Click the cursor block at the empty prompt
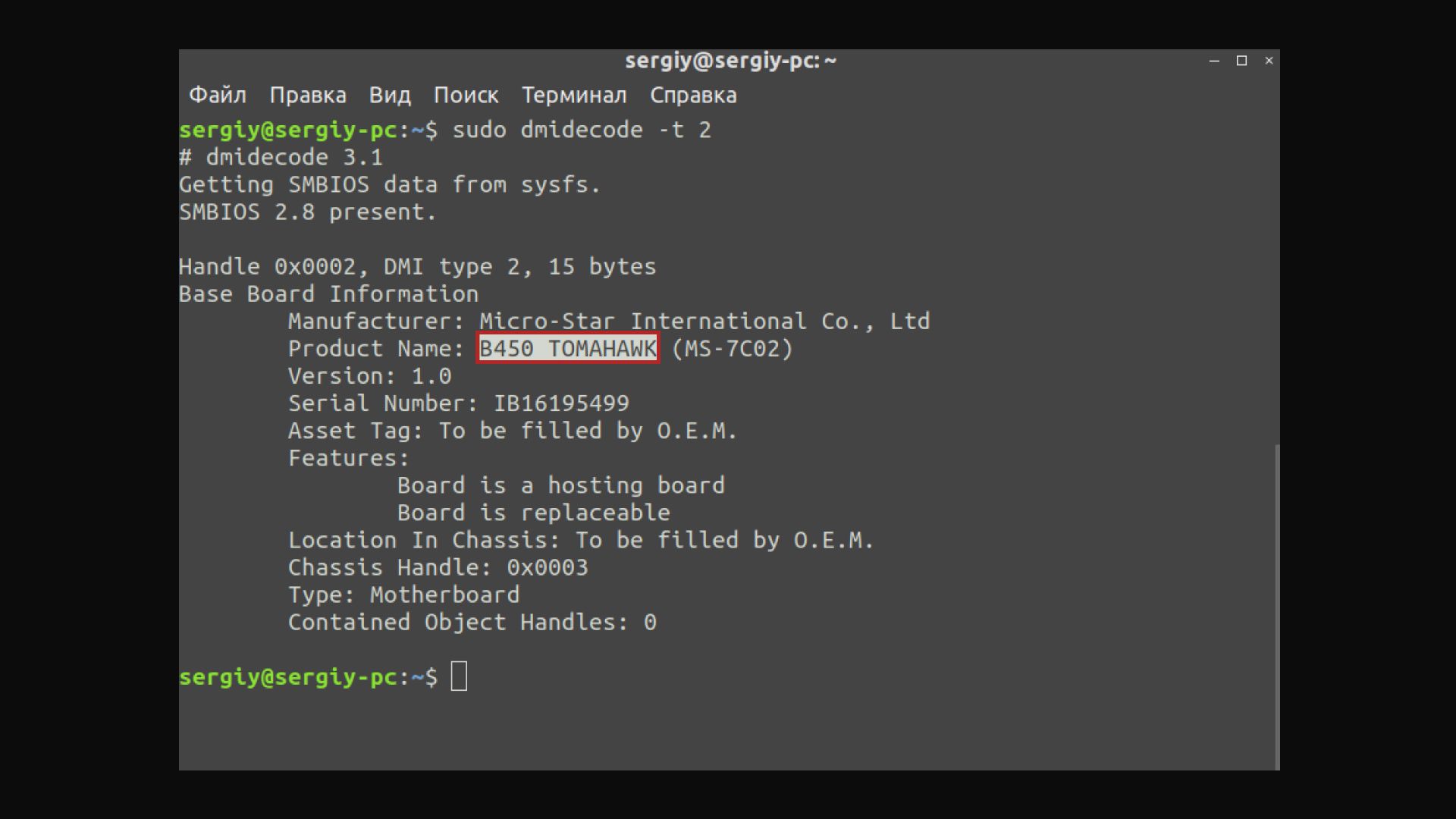Screen dimensions: 1456x819 click(459, 676)
